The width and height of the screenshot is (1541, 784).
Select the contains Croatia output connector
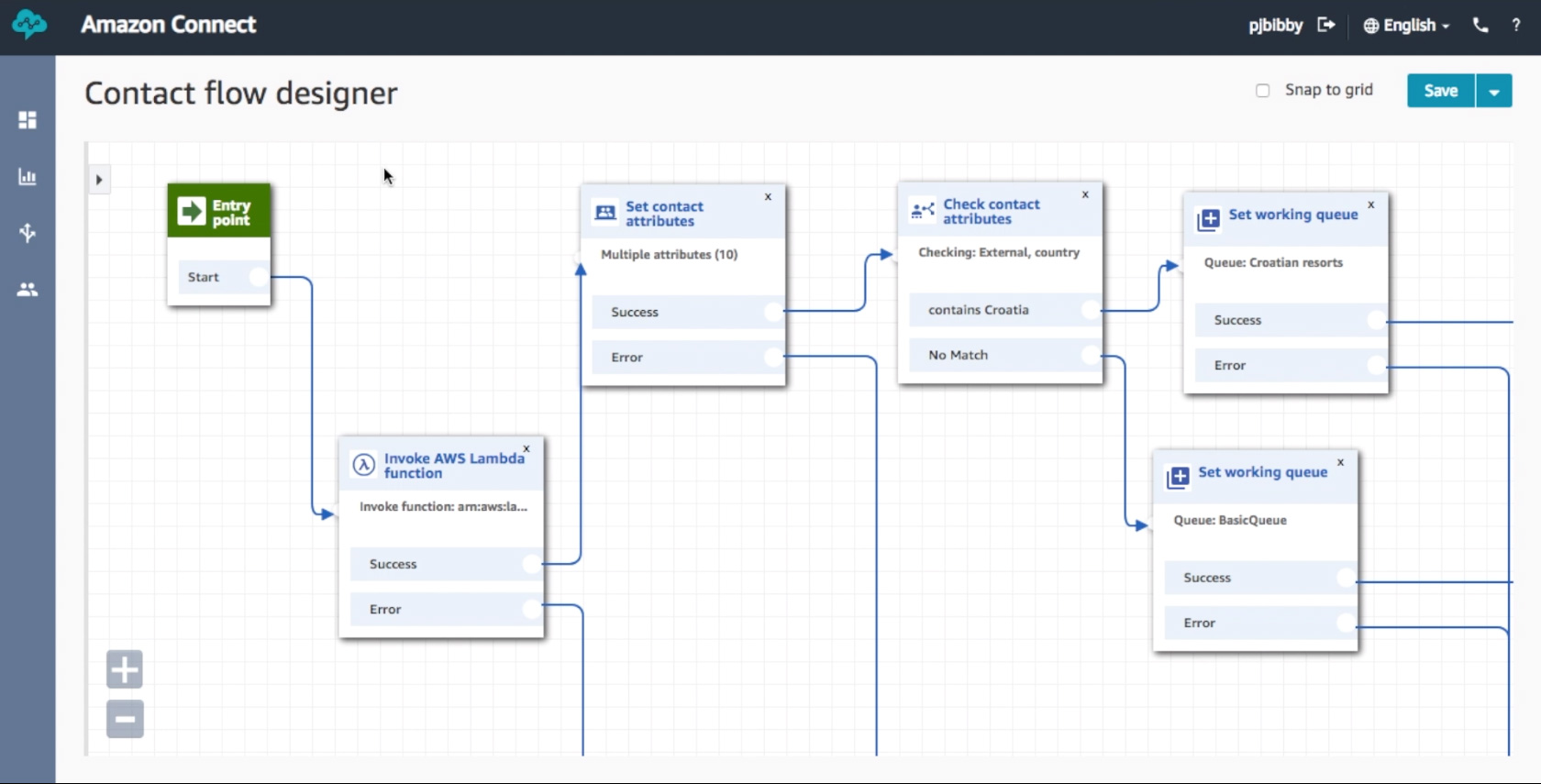pyautogui.click(x=1091, y=310)
